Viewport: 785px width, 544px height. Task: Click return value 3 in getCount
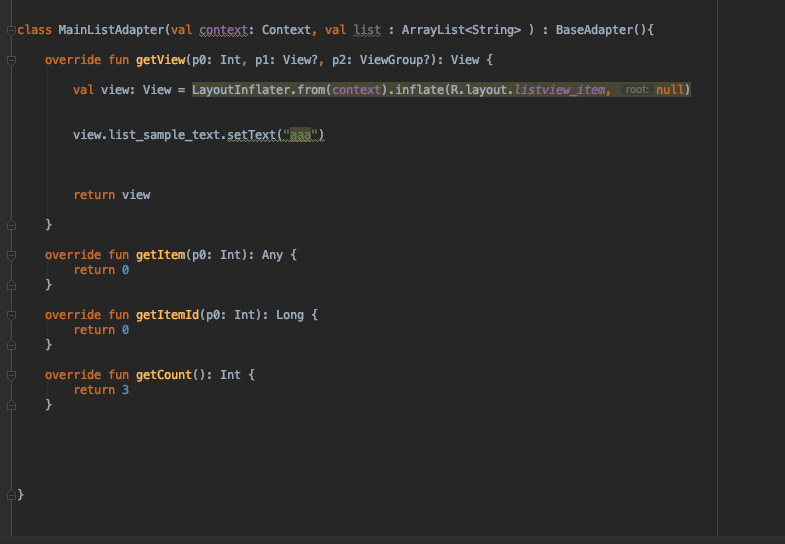[125, 390]
